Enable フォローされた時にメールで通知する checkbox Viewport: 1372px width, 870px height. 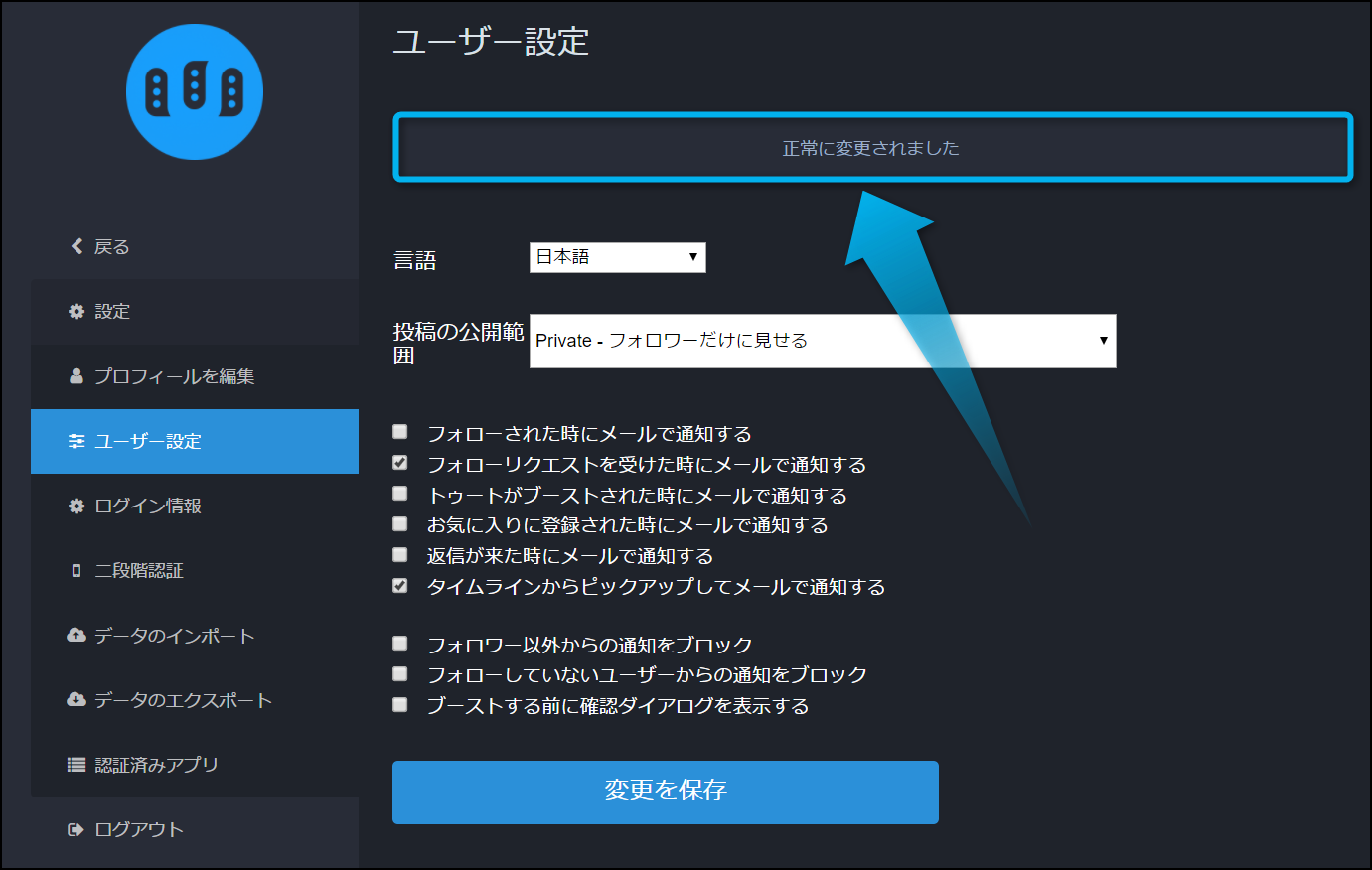click(400, 432)
